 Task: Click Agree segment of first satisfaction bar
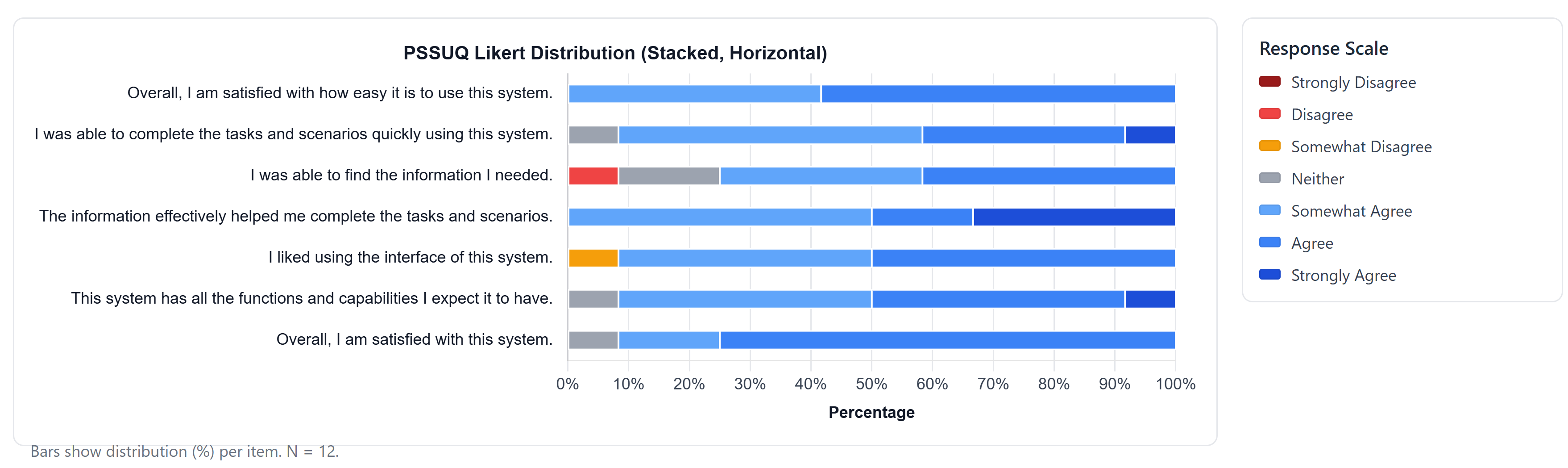click(x=998, y=94)
